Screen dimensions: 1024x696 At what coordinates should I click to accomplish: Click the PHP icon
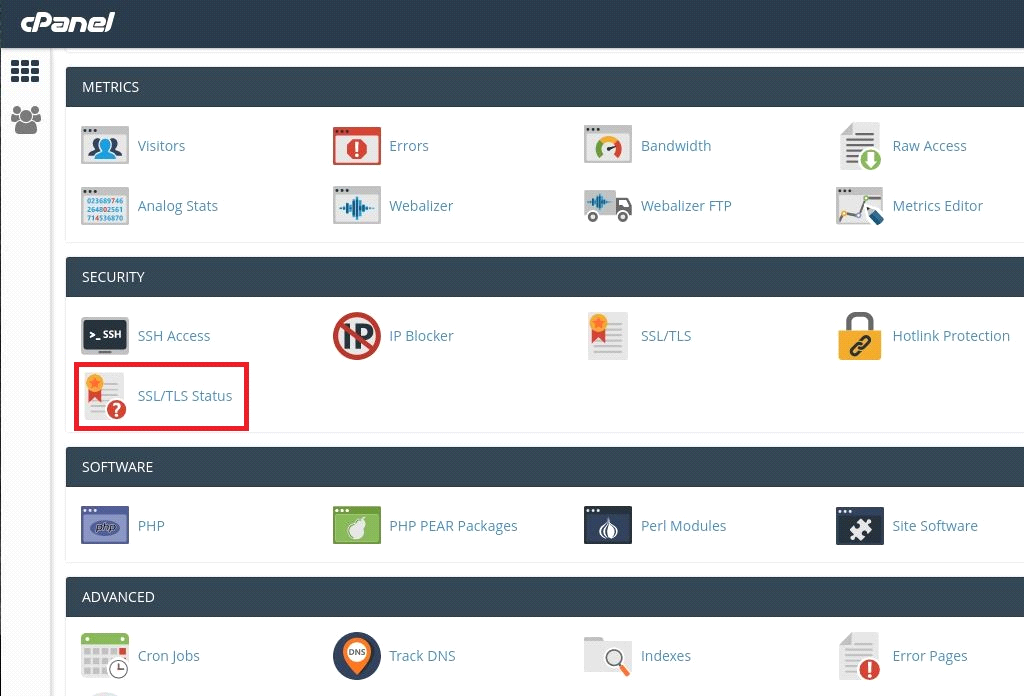point(104,525)
